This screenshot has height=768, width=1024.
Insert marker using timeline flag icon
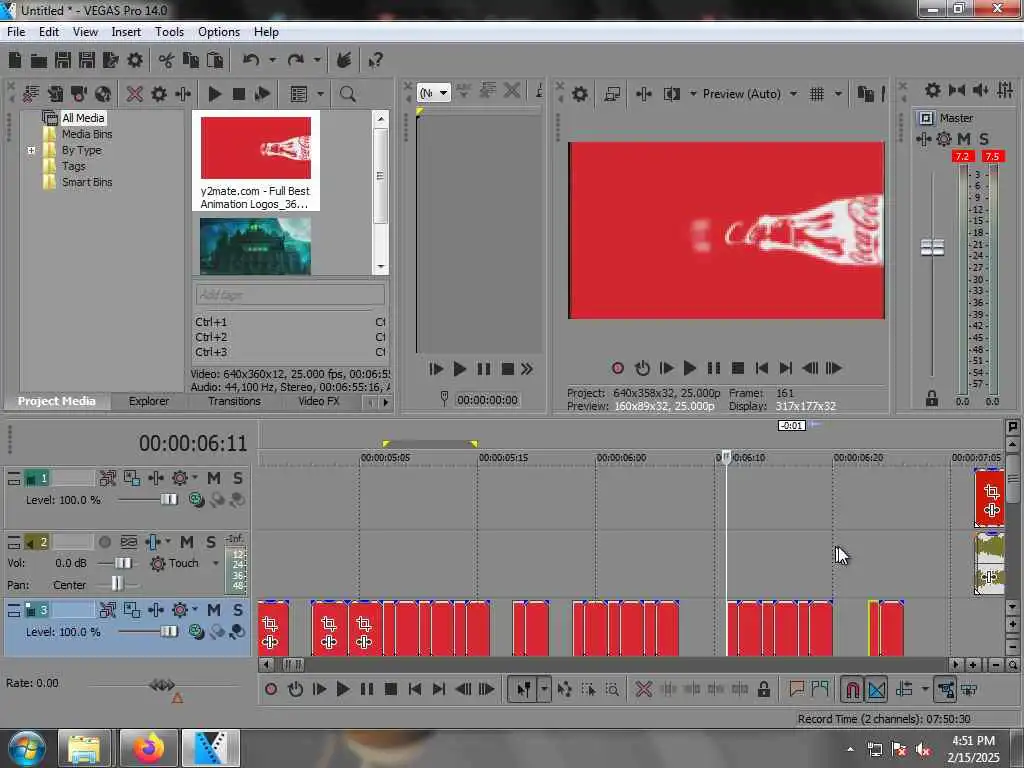click(x=796, y=689)
